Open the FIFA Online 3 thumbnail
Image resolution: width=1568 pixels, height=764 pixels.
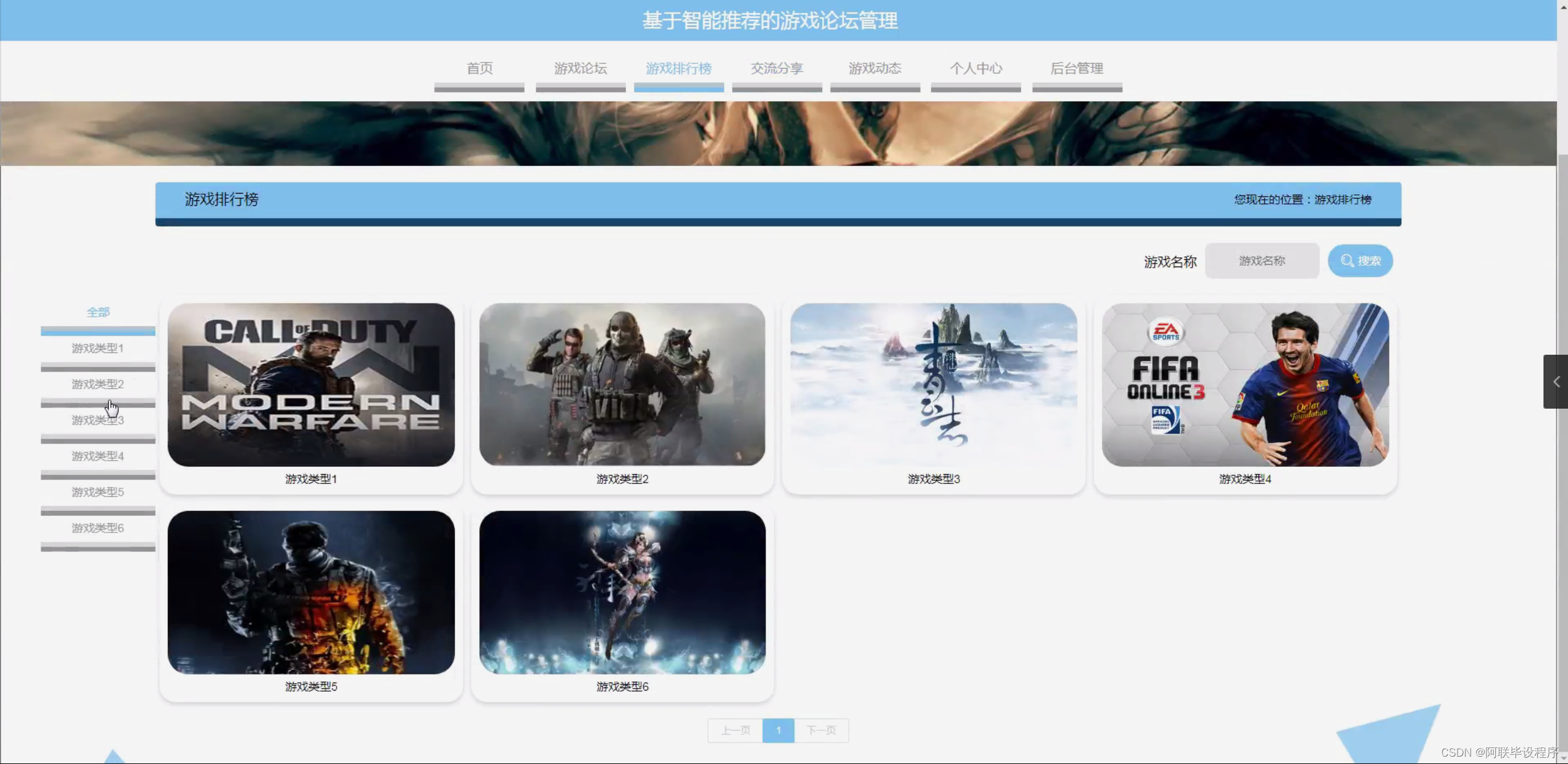click(1245, 385)
